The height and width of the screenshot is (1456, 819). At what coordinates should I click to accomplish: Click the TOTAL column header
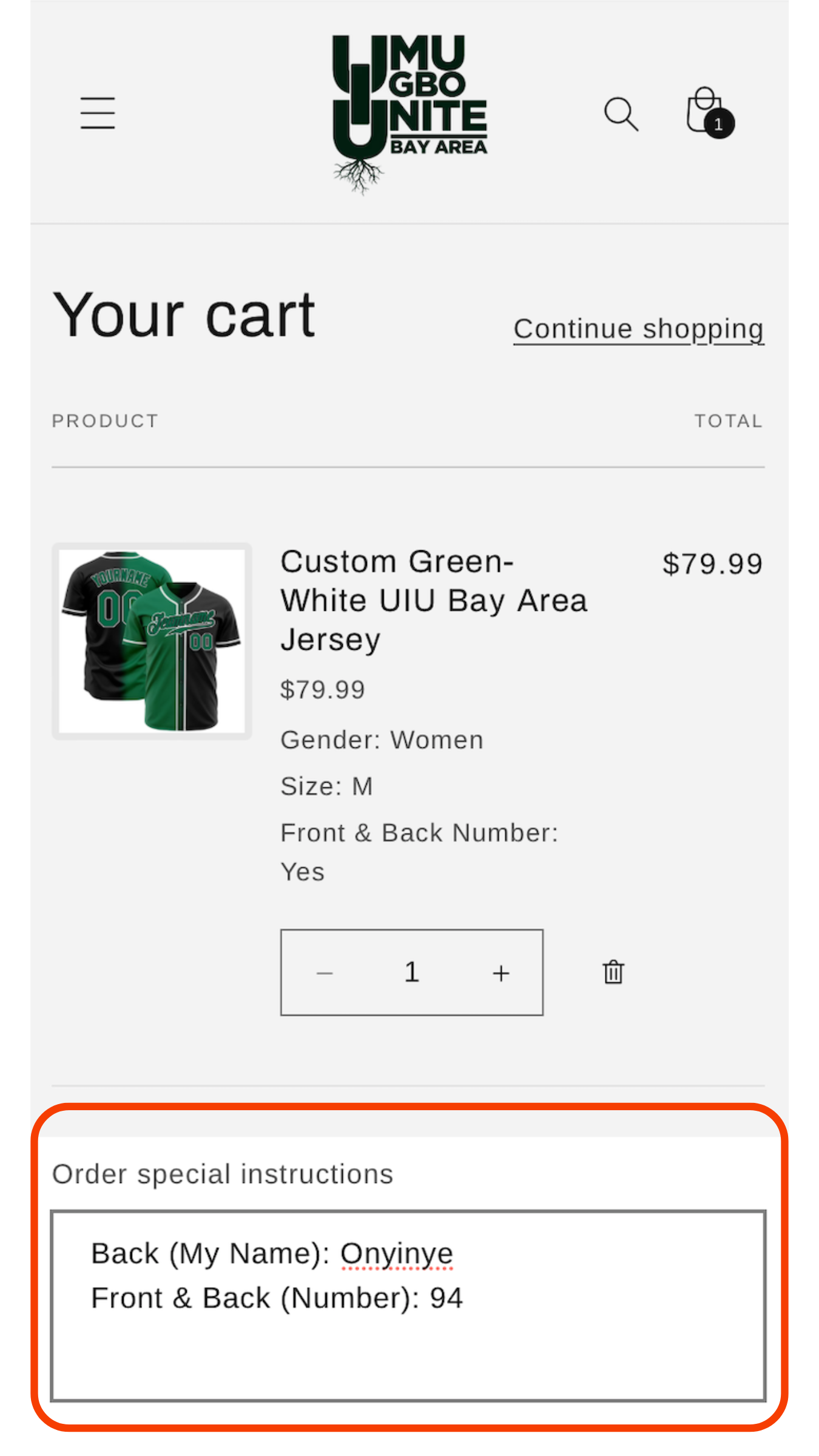728,421
